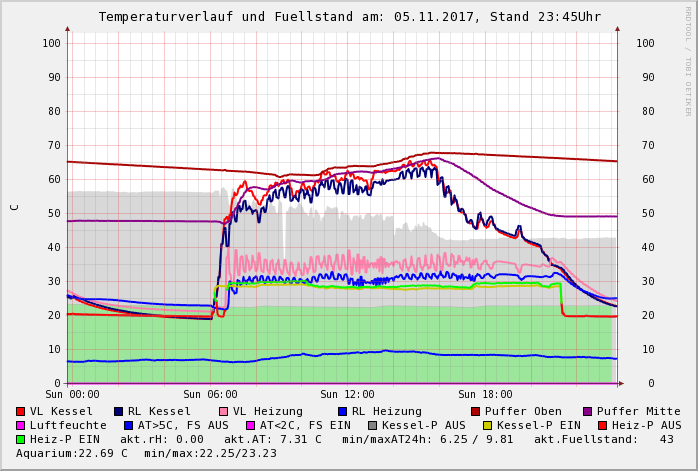Select the pink VL Heizung legend swatch
Viewport: 698px width, 471px height.
tap(222, 411)
